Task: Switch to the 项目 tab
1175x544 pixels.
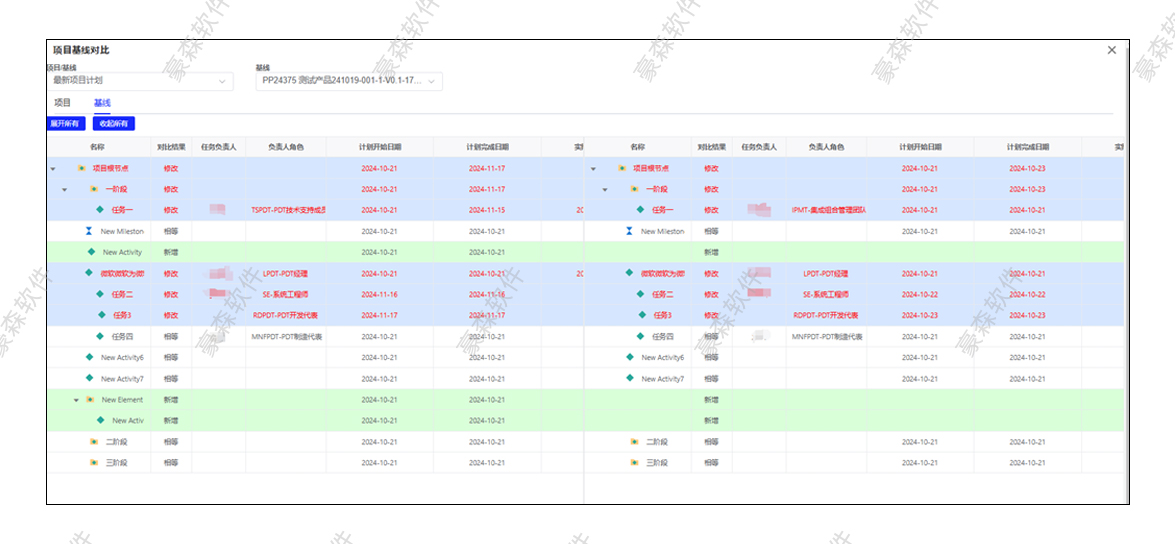Action: (x=62, y=102)
